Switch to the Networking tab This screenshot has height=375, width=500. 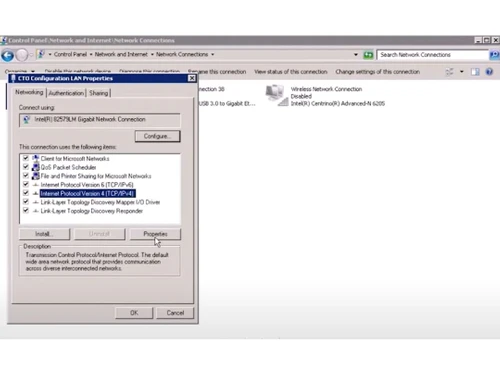(29, 92)
